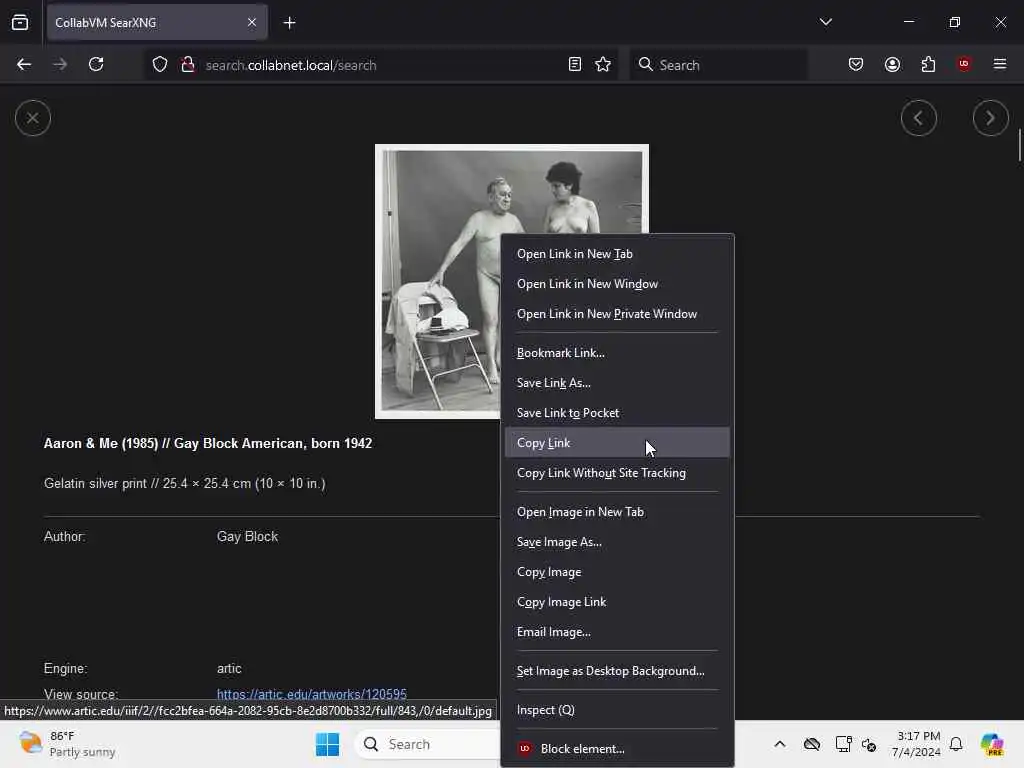Screen dimensions: 1024x768
Task: Show previous image result arrow
Action: (918, 118)
